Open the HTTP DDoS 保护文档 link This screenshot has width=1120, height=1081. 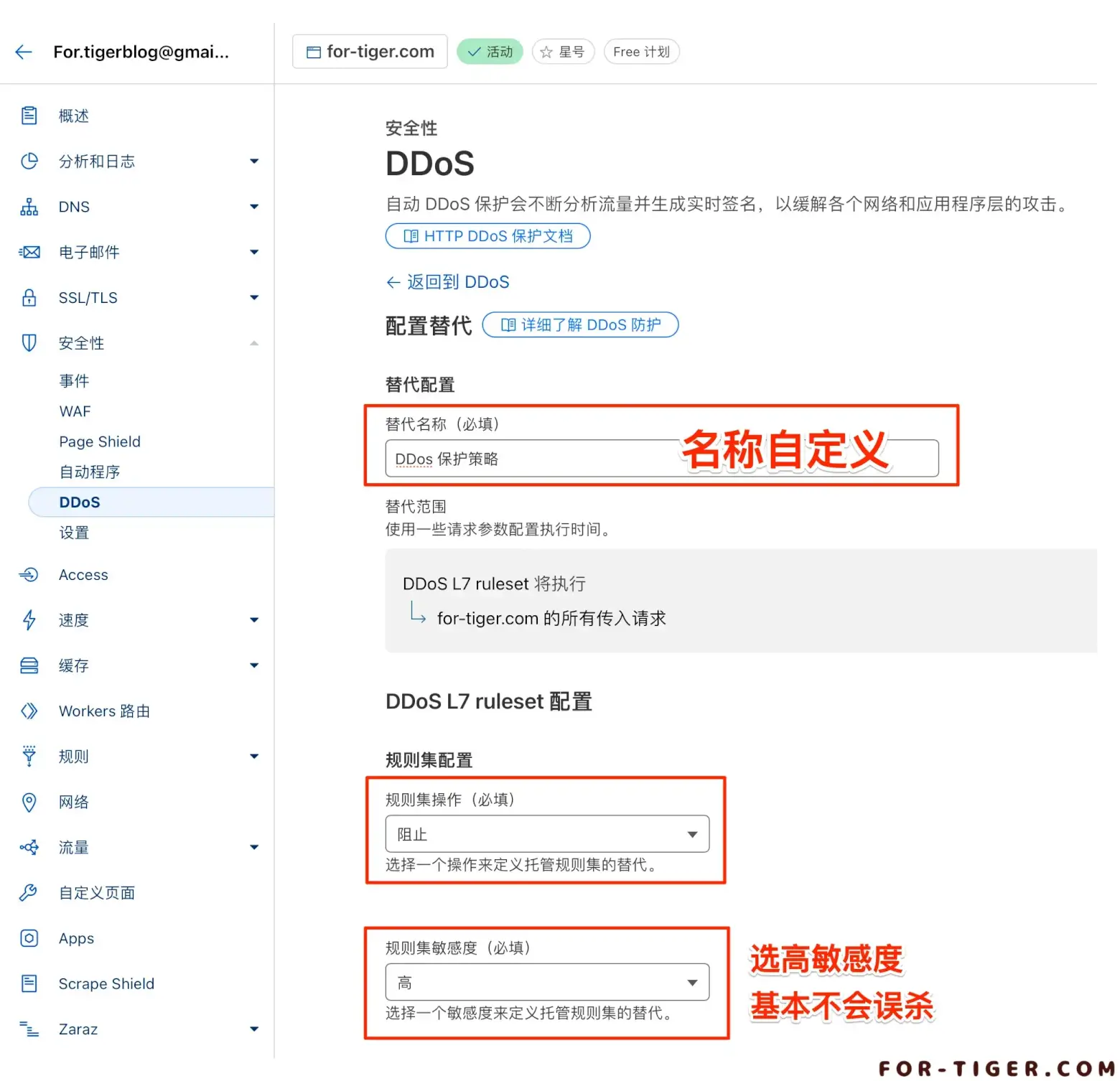click(x=488, y=236)
